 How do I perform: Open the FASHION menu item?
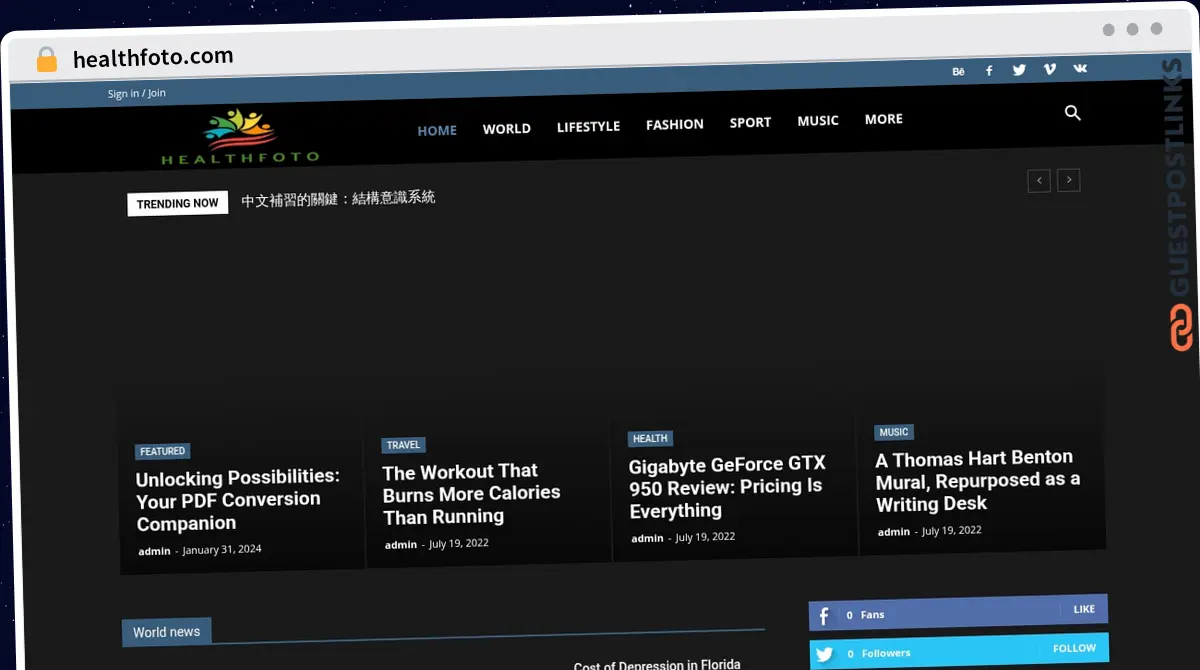click(675, 124)
